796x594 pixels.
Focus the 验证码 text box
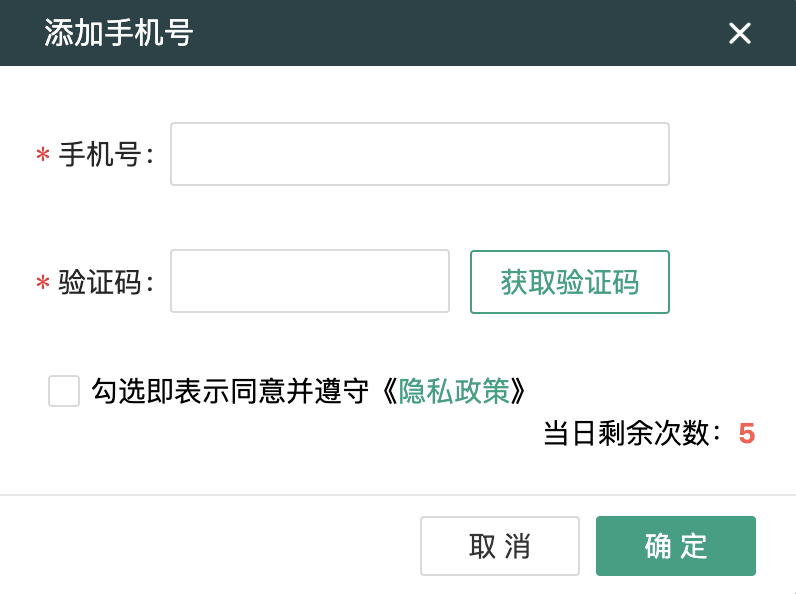310,282
